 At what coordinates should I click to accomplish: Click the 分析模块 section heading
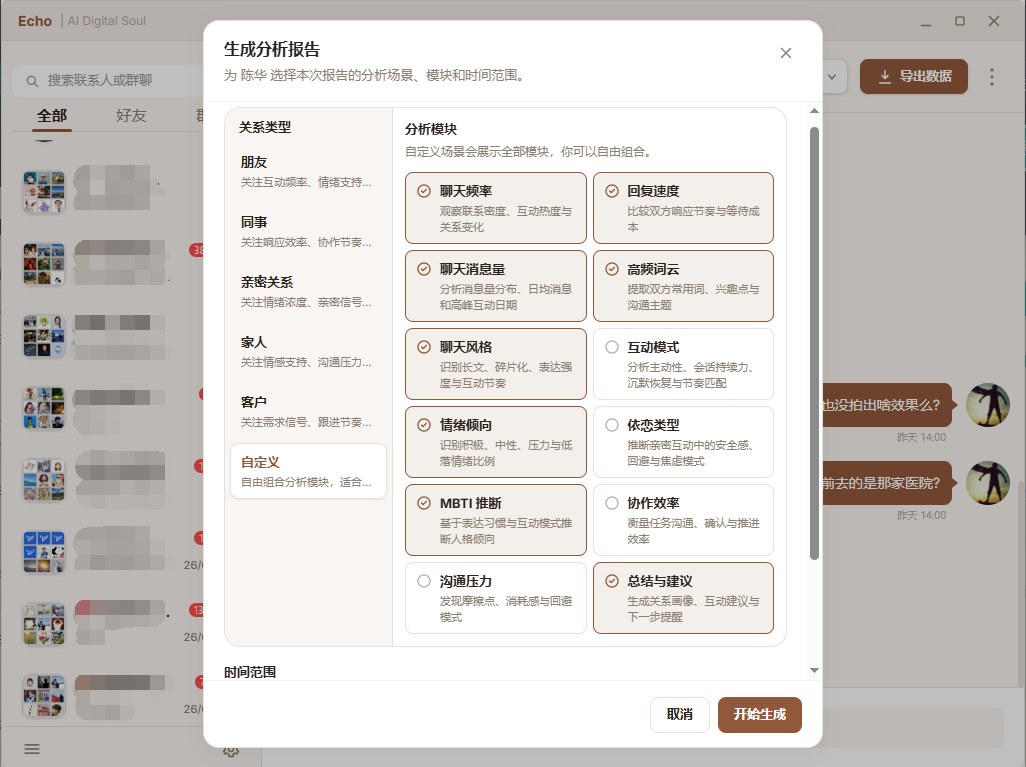tap(431, 129)
